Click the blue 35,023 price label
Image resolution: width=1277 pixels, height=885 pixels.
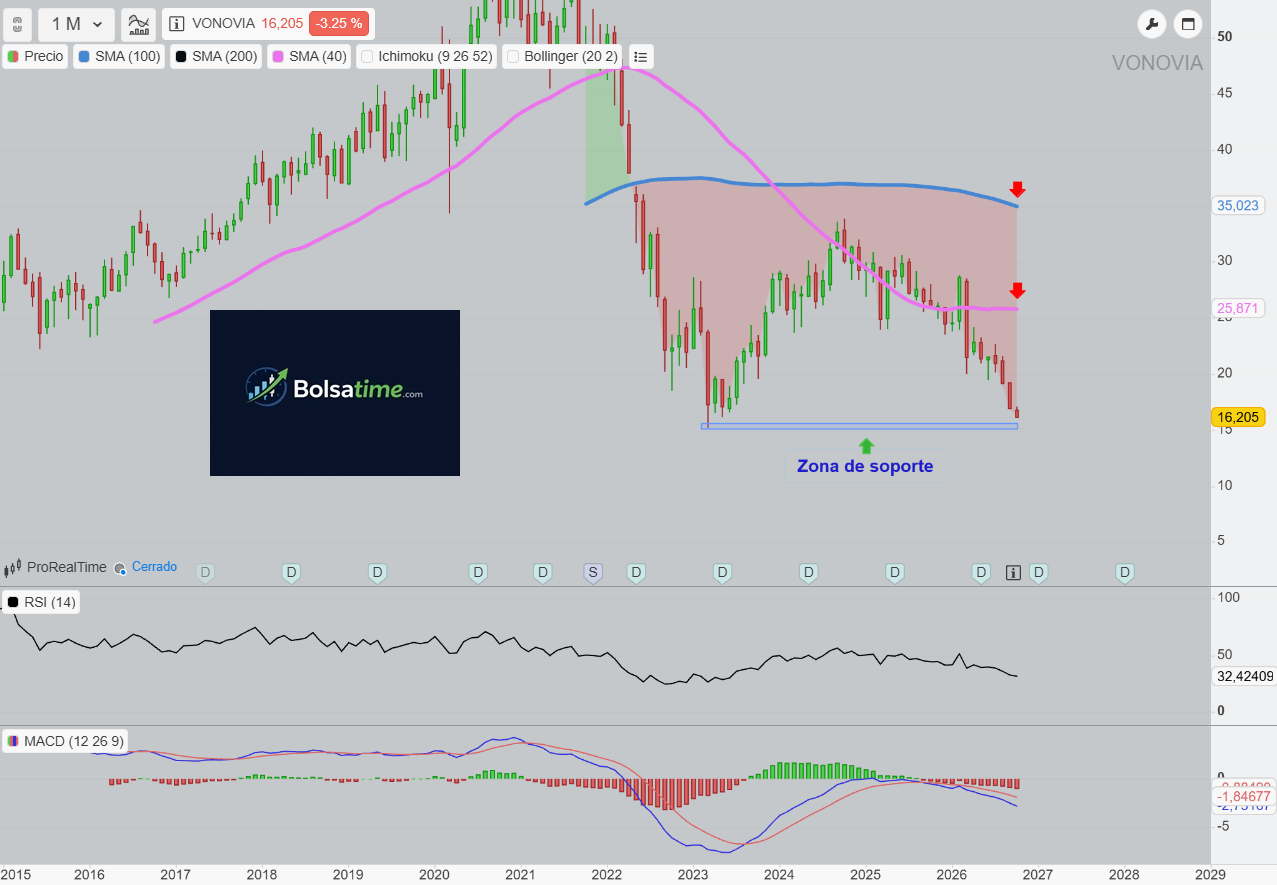[1237, 206]
